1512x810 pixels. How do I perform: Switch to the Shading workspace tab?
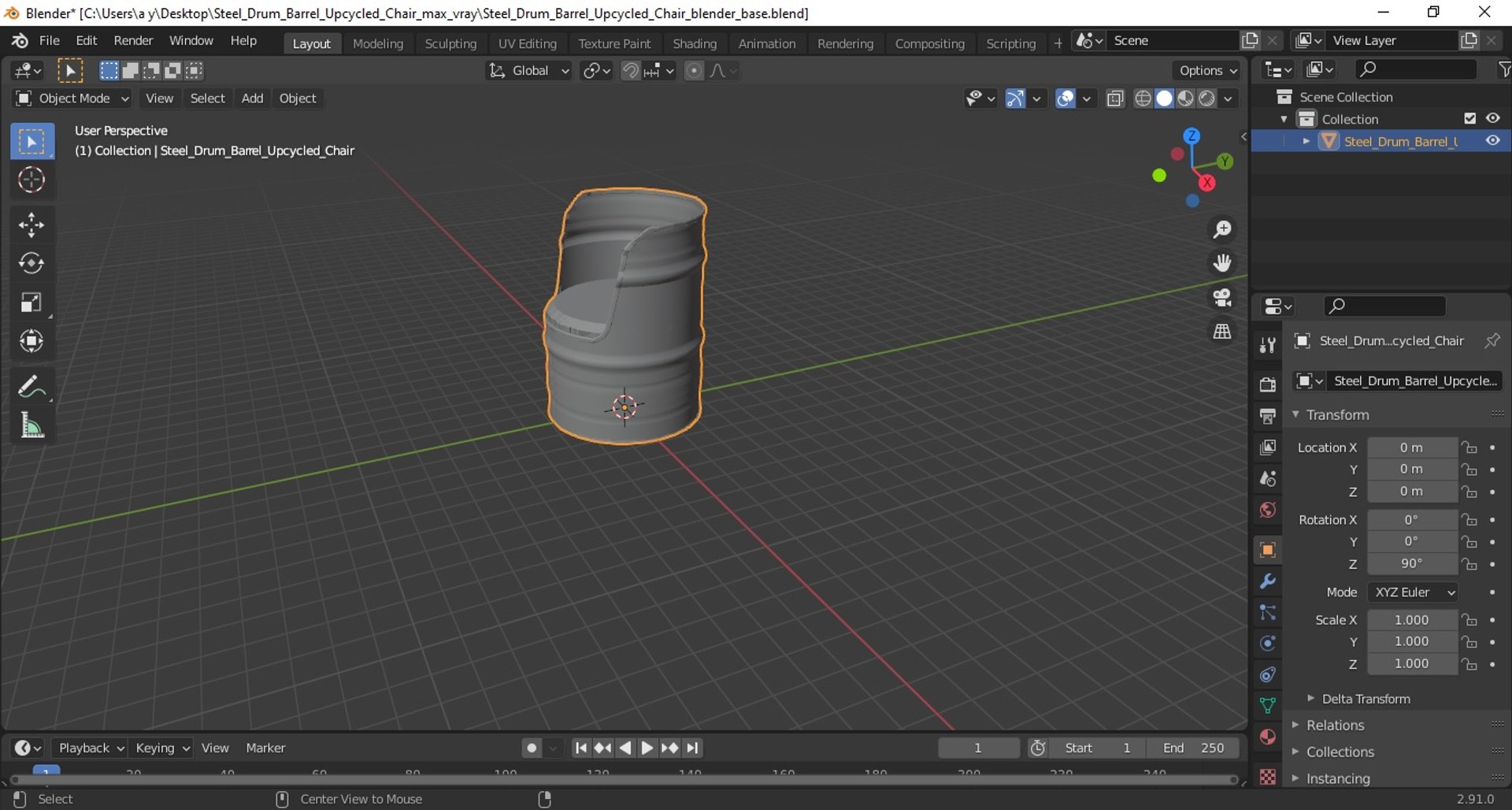point(695,43)
